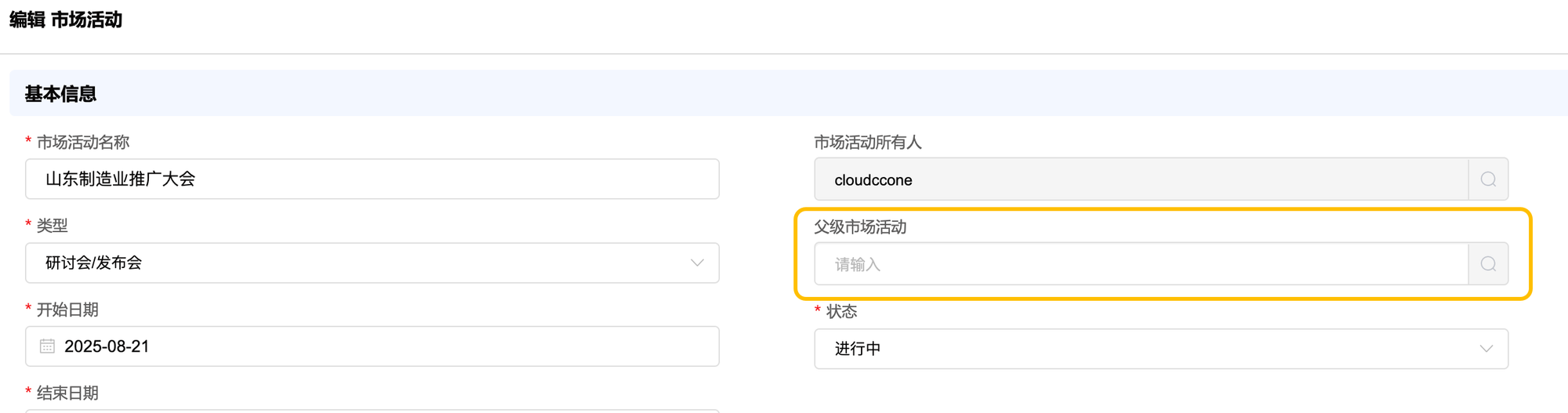Click the cloudccone owner field
This screenshot has width=1568, height=413.
1141,179
